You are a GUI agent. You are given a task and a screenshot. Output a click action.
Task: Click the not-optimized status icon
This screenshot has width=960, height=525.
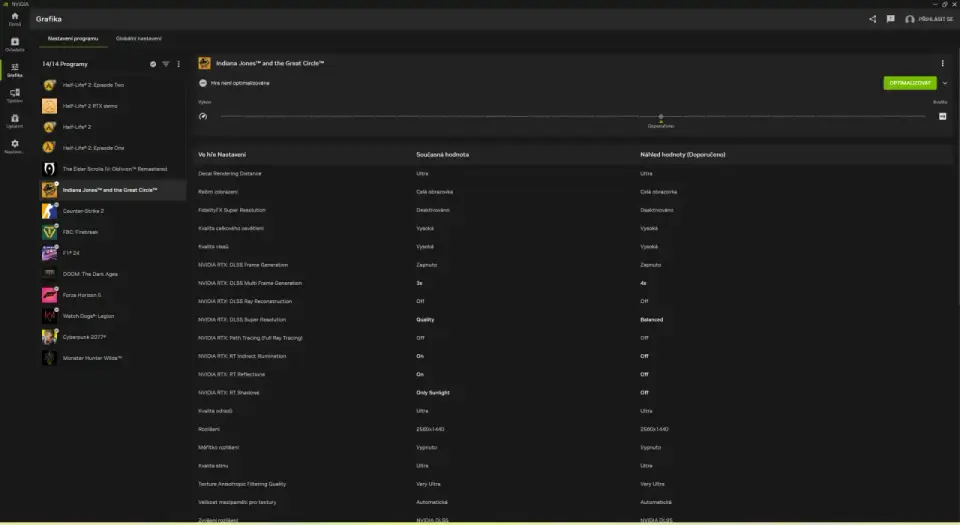[203, 83]
